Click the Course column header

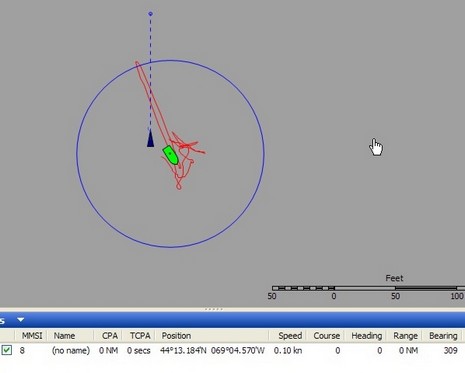pos(326,335)
